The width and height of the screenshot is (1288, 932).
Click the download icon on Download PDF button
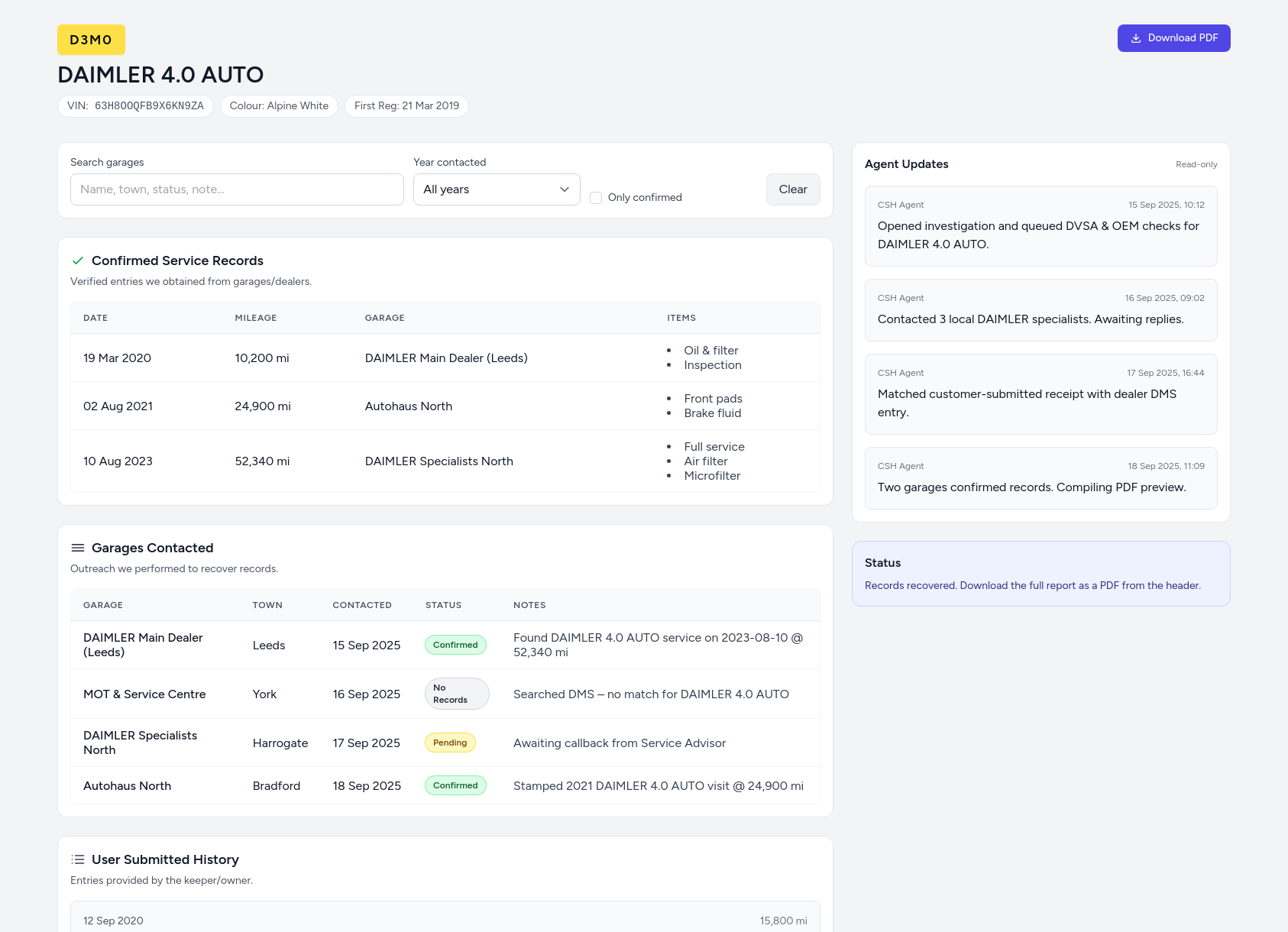[1136, 37]
